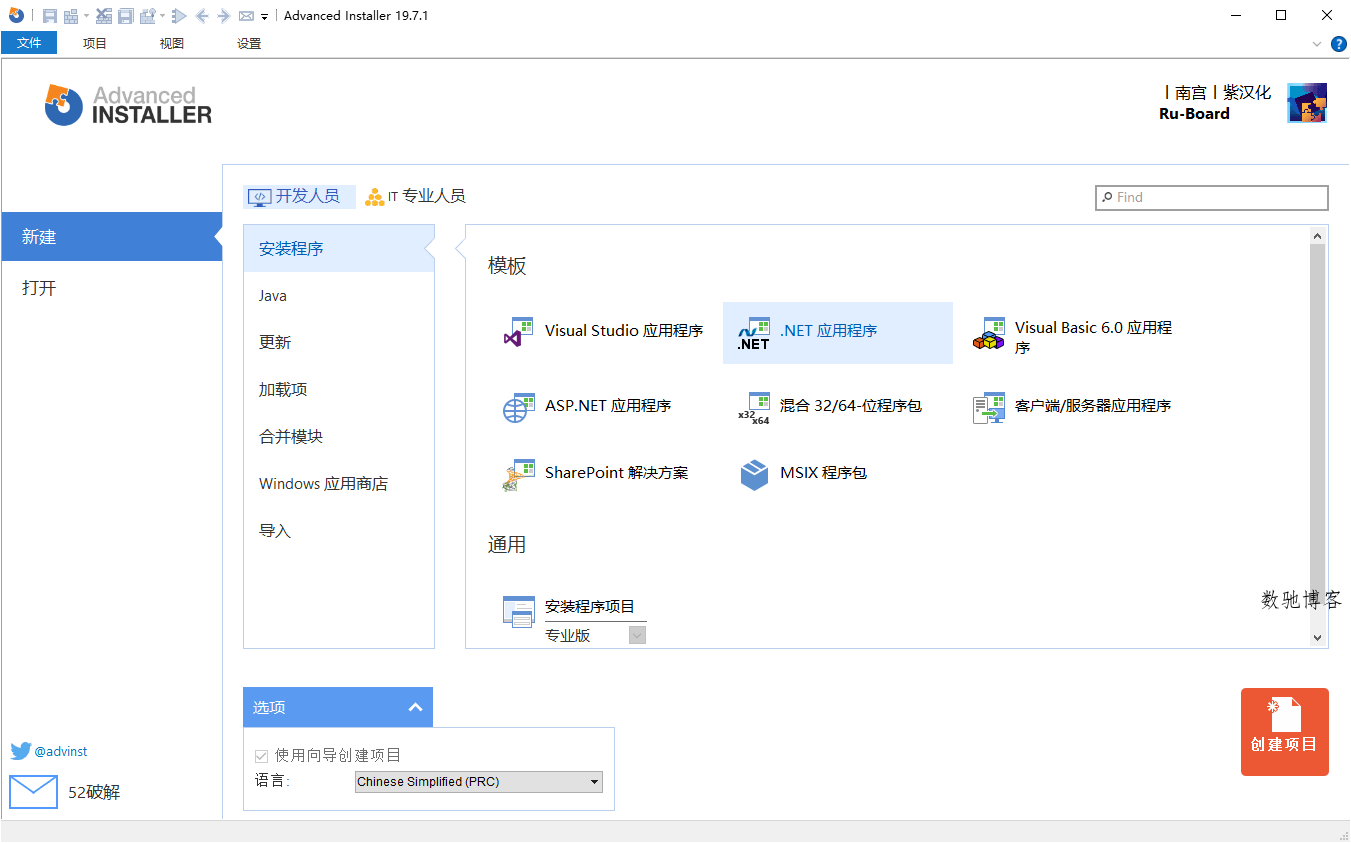Click the envelope icon beside 52破解
The image size is (1351, 843).
click(33, 792)
